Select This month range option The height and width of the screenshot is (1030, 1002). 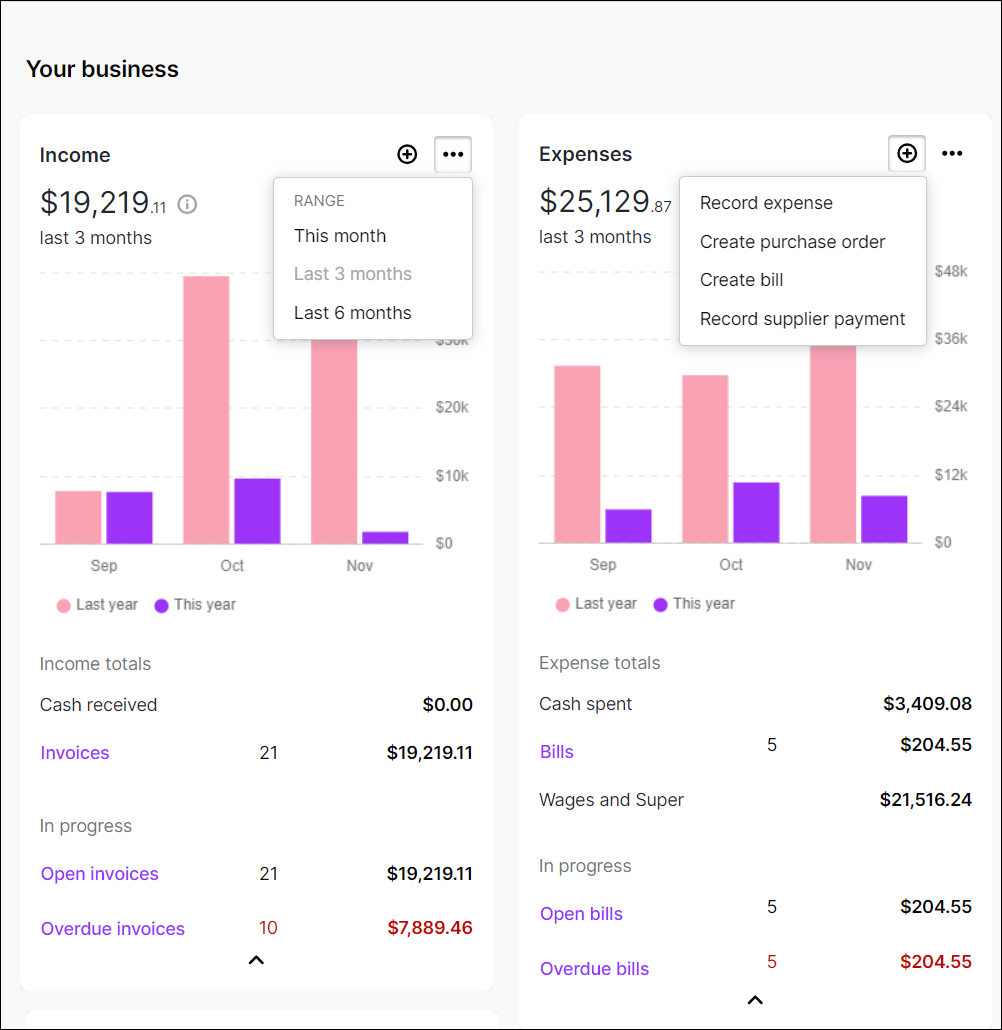(340, 236)
